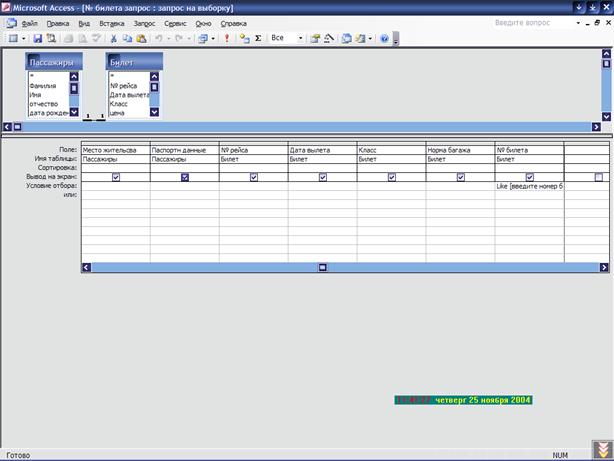Image resolution: width=614 pixels, height=461 pixels.
Task: Click the Show Table icon
Action: tap(244, 38)
